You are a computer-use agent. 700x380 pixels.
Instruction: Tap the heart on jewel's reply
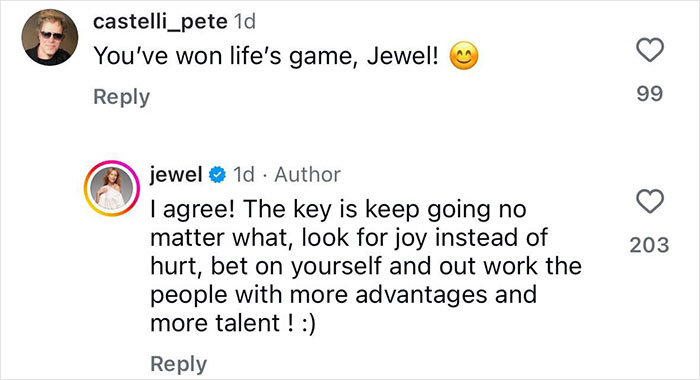coord(650,201)
